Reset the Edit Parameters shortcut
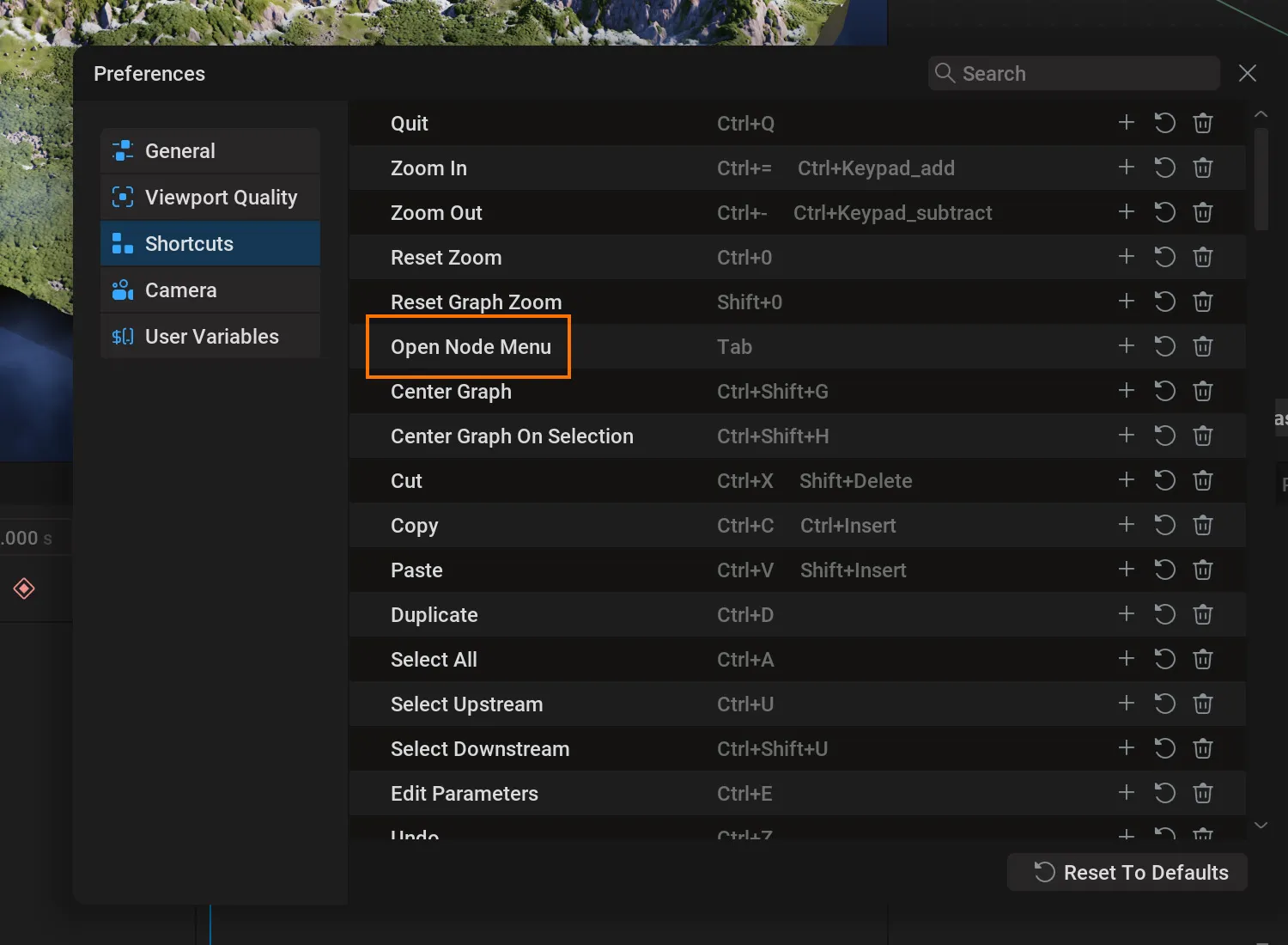Image resolution: width=1288 pixels, height=945 pixels. tap(1164, 793)
